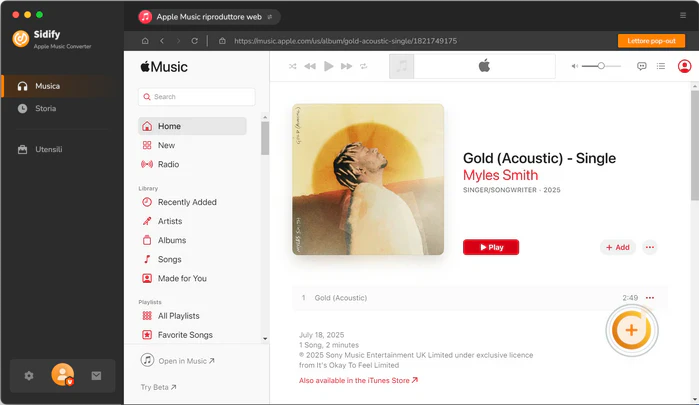Image resolution: width=699 pixels, height=405 pixels.
Task: Open more options for Gold (Acoustic) track
Action: click(650, 298)
